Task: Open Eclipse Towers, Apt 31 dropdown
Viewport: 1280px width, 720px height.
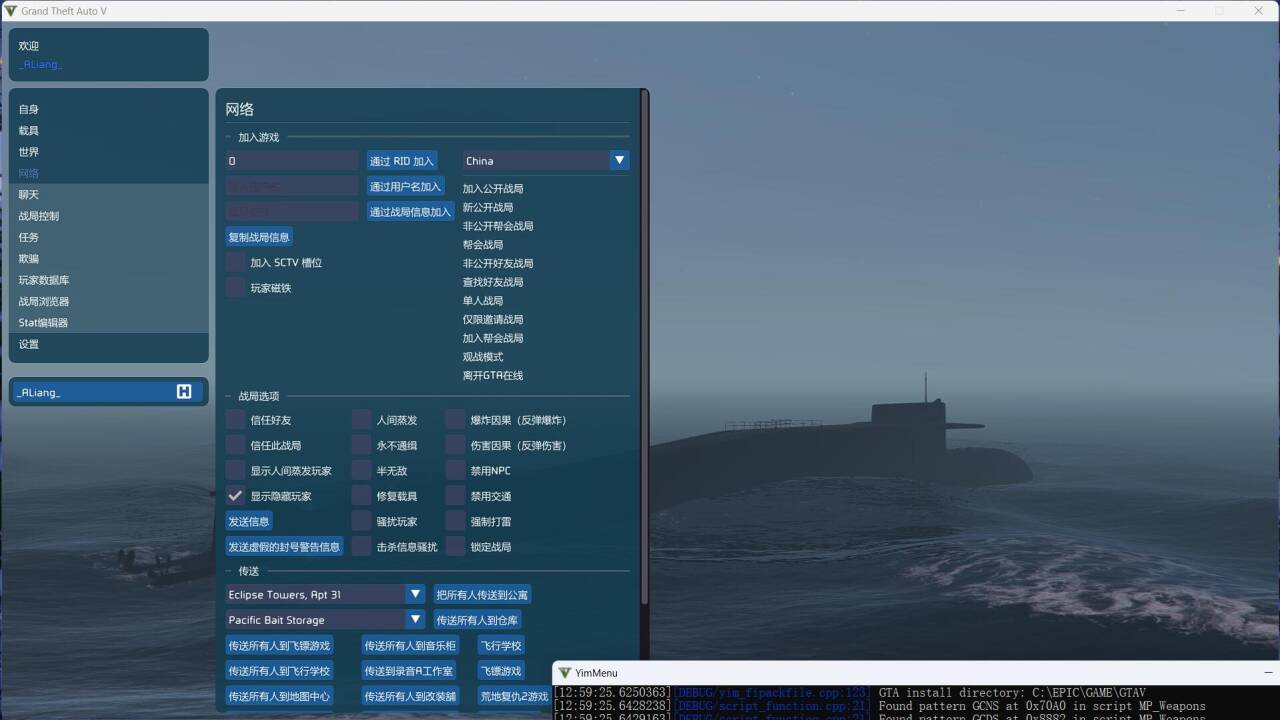Action: pos(326,594)
